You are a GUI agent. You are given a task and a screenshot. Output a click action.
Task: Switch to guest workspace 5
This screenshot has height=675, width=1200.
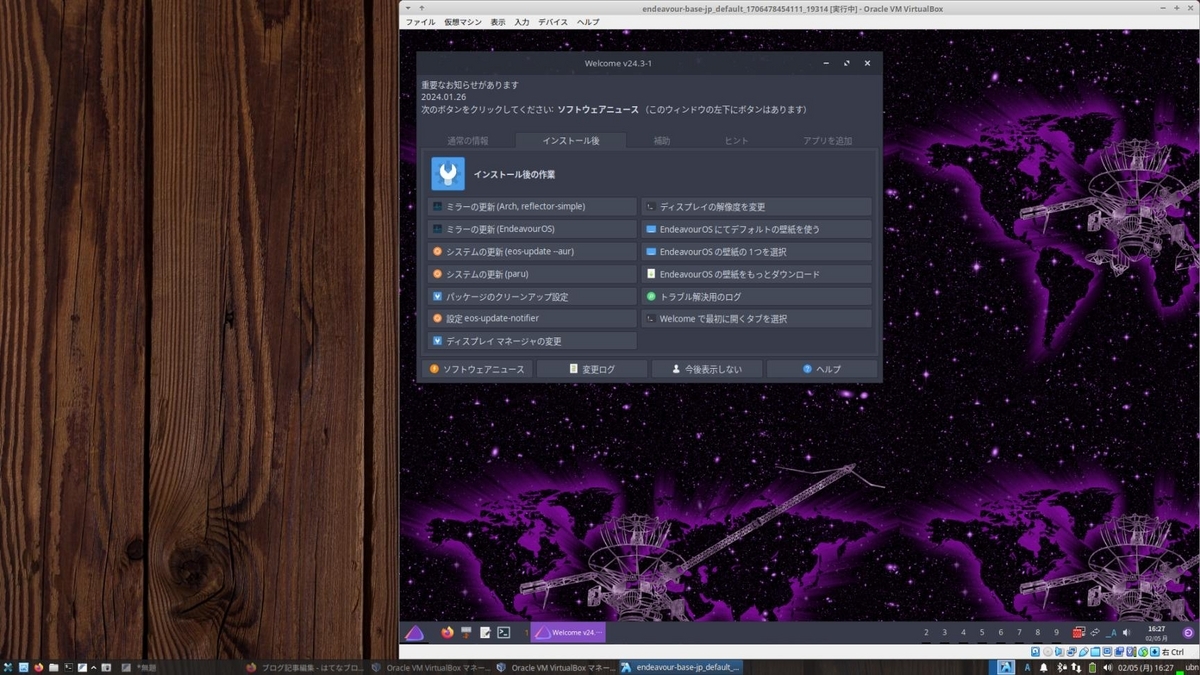982,632
